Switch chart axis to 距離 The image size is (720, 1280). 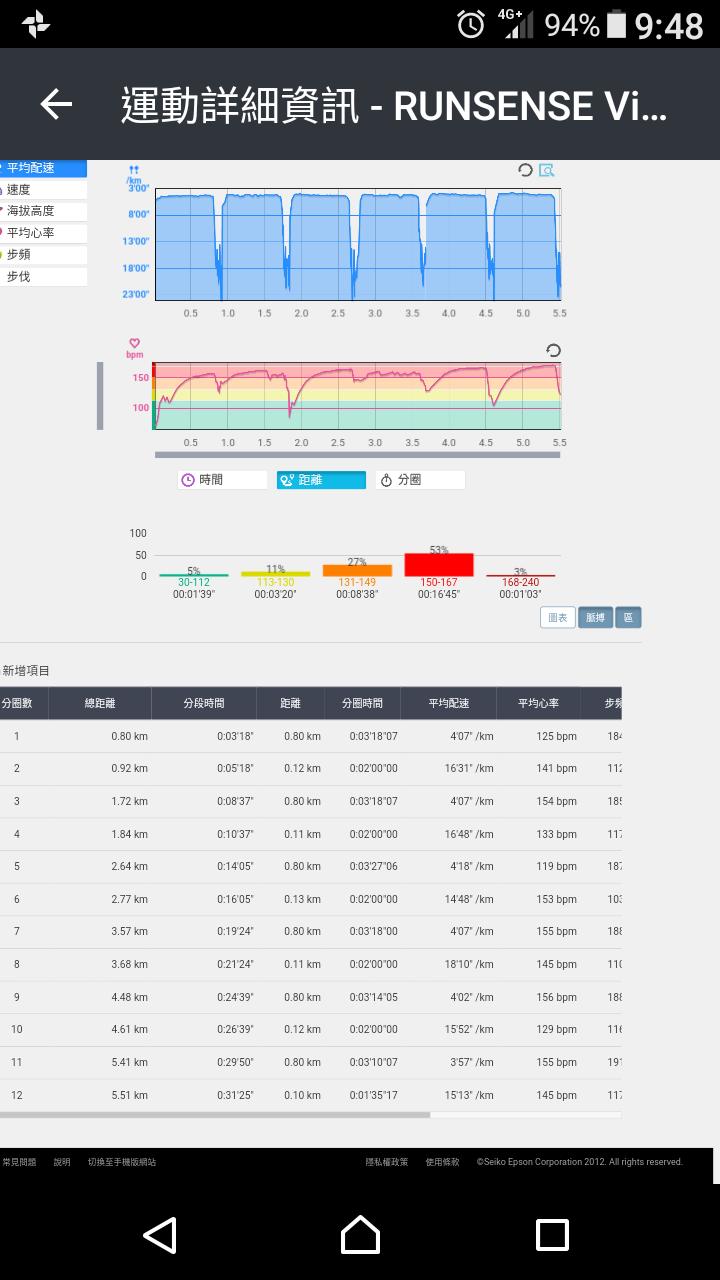pyautogui.click(x=321, y=480)
